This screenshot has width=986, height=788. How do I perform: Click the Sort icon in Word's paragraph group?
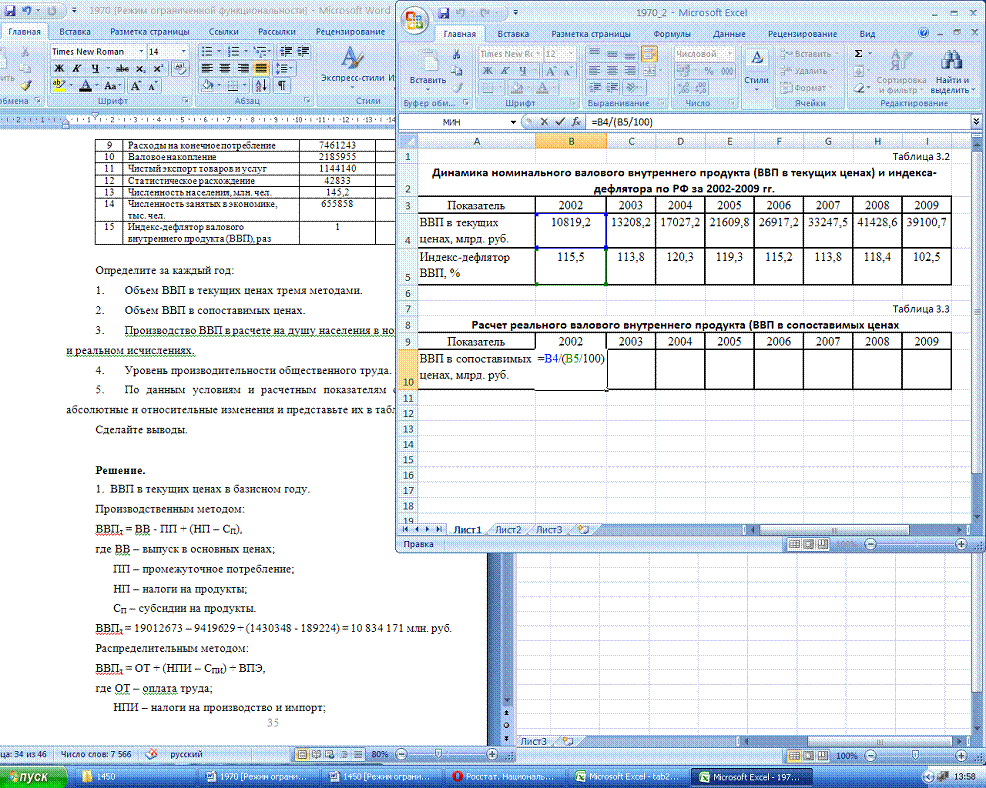click(x=263, y=86)
